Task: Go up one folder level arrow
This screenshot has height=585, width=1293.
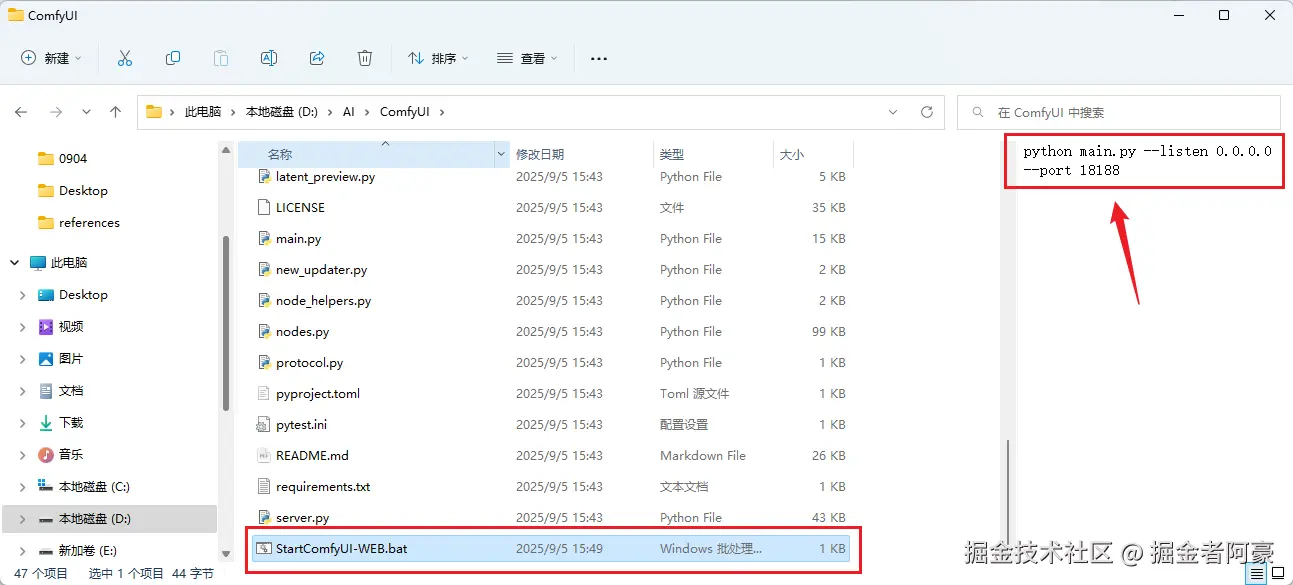Action: tap(115, 112)
